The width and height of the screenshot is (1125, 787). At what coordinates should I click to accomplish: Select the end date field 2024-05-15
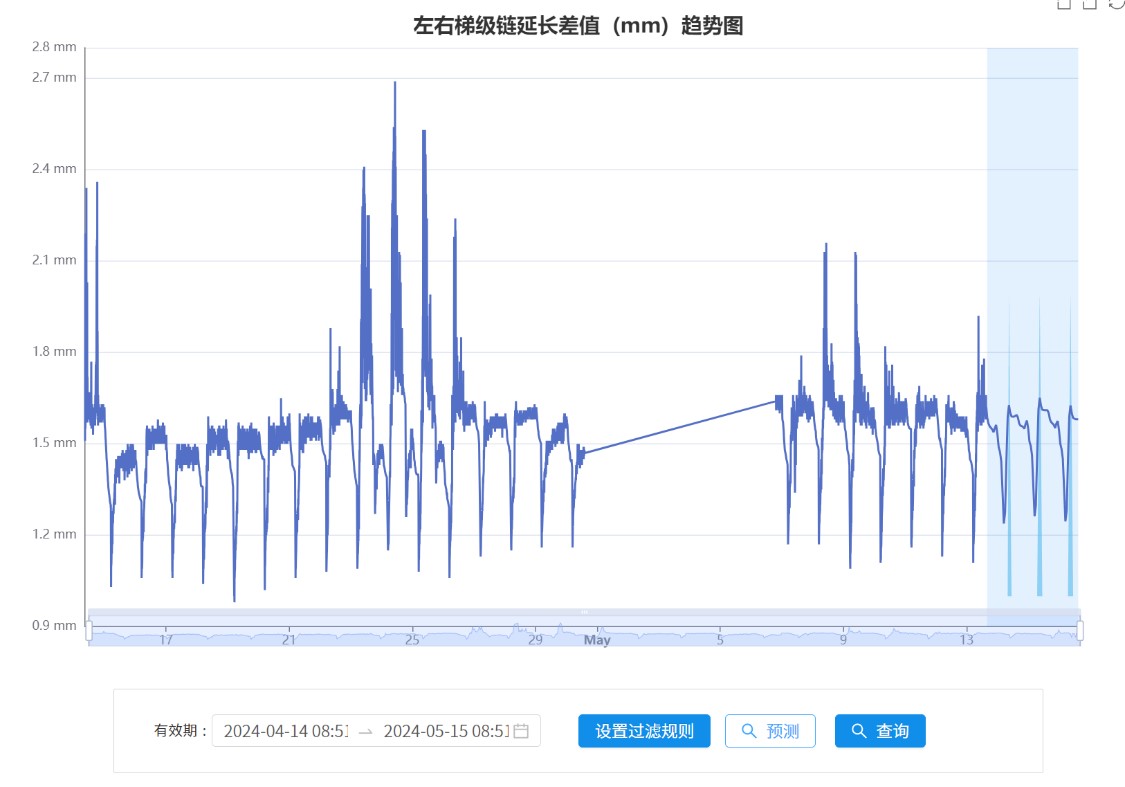[446, 731]
